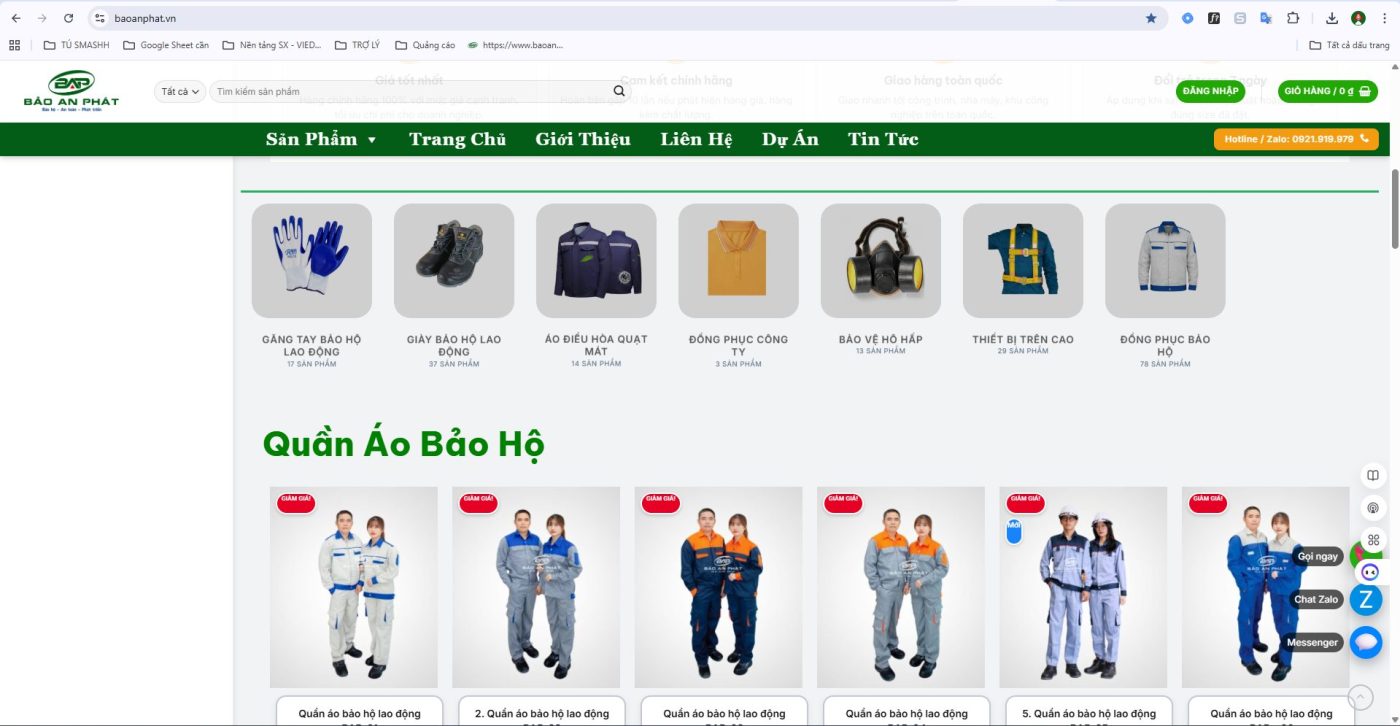1400x726 pixels.
Task: Click the ĐĂNG NHẬP button
Action: (1210, 90)
